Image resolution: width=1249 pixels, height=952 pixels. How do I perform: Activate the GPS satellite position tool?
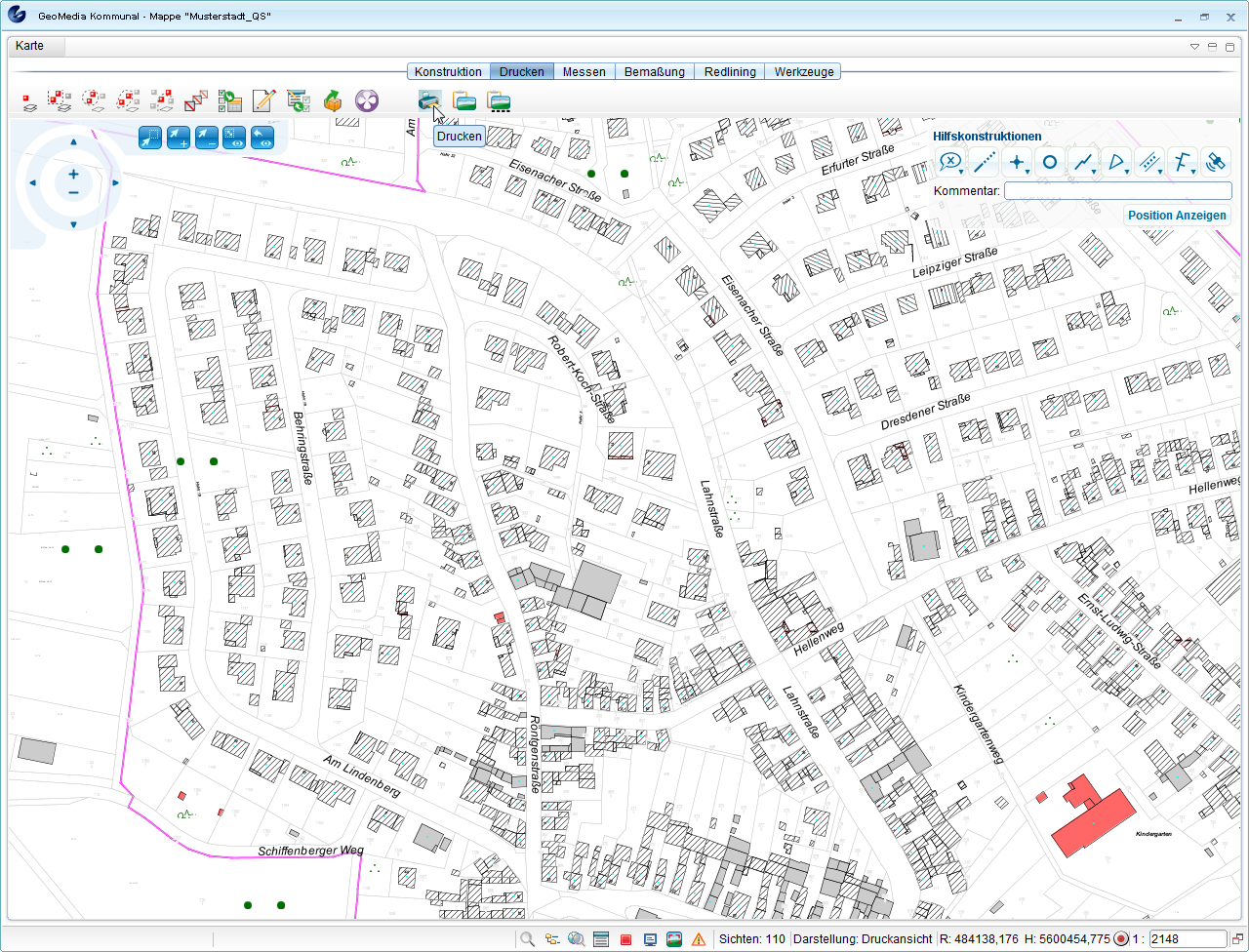(1215, 163)
